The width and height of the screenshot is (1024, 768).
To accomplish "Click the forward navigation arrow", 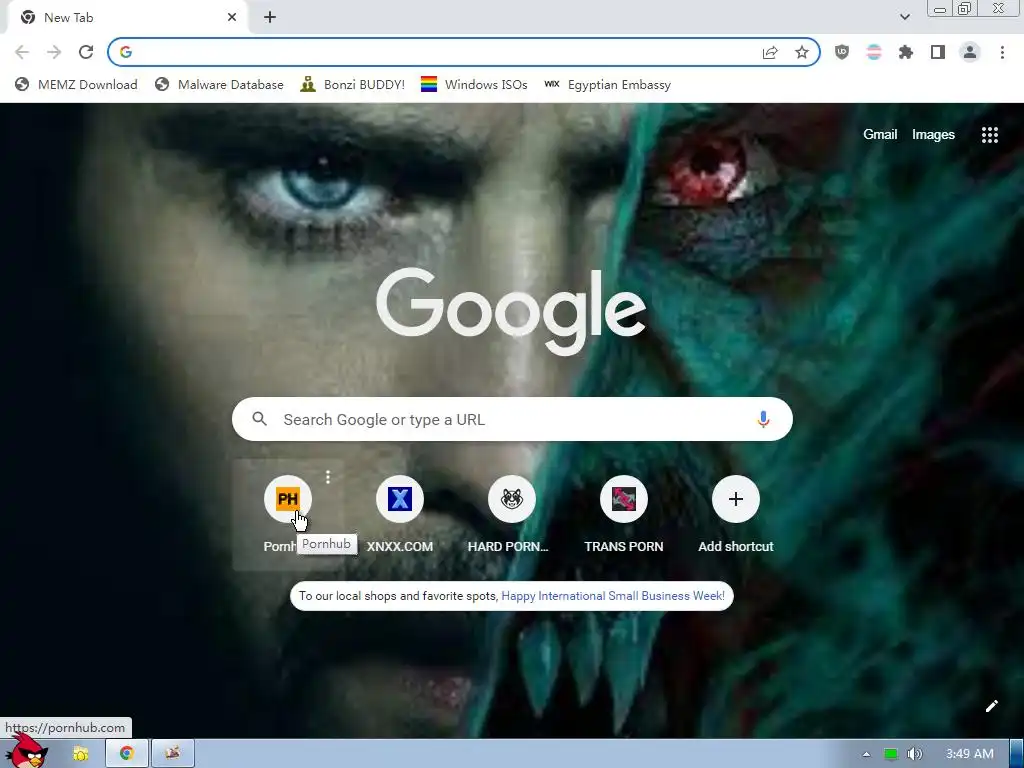I will tap(54, 52).
